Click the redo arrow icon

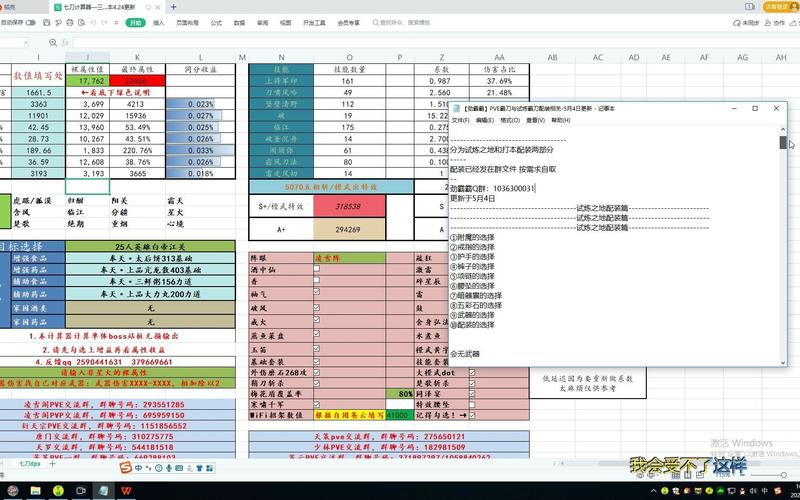click(x=105, y=23)
